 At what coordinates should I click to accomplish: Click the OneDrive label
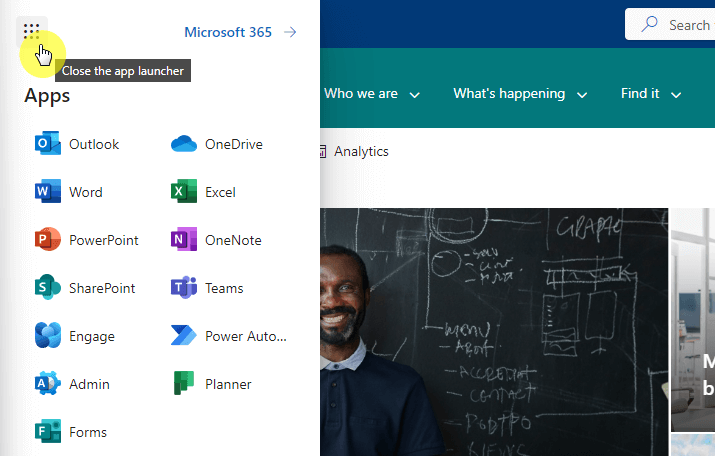click(x=233, y=144)
